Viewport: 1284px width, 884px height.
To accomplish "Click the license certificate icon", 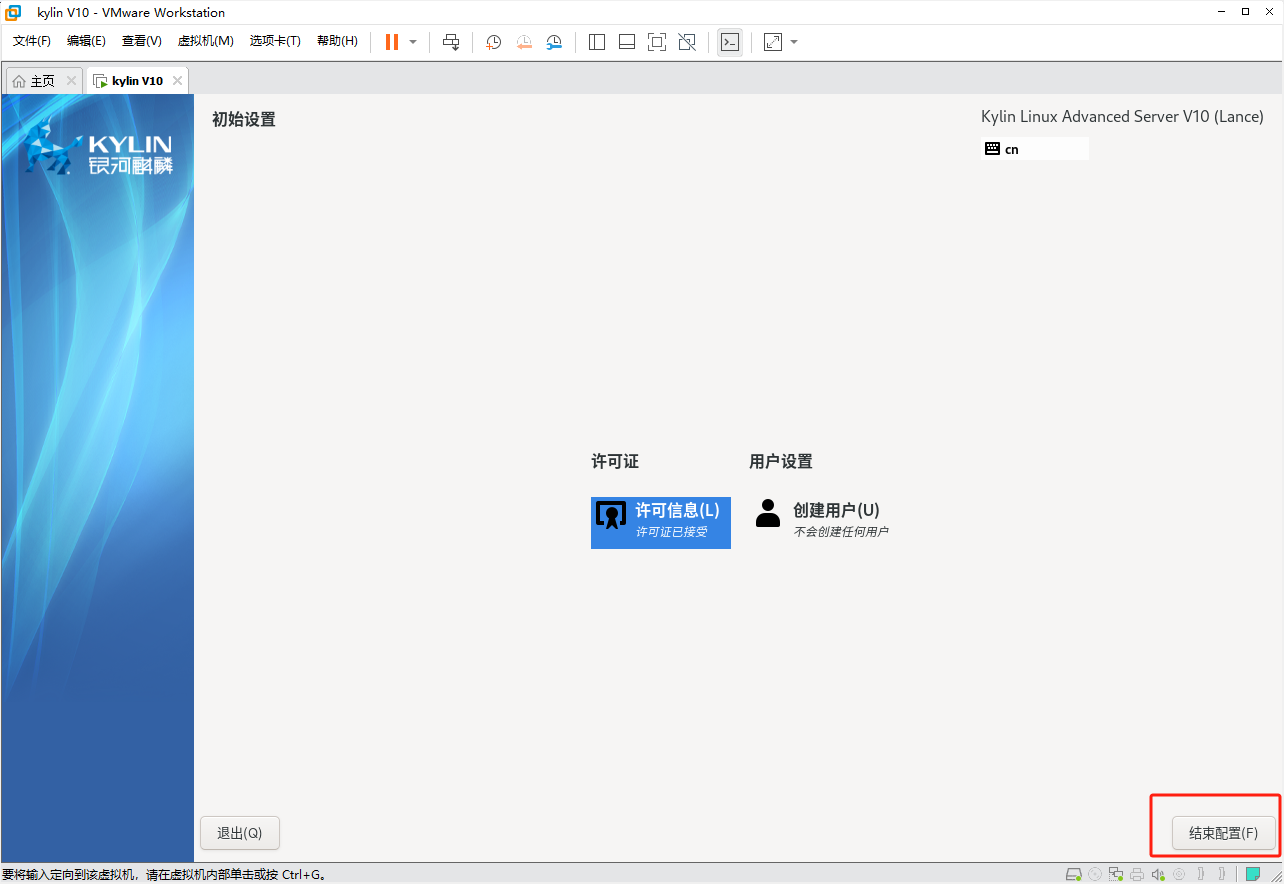I will pyautogui.click(x=611, y=515).
